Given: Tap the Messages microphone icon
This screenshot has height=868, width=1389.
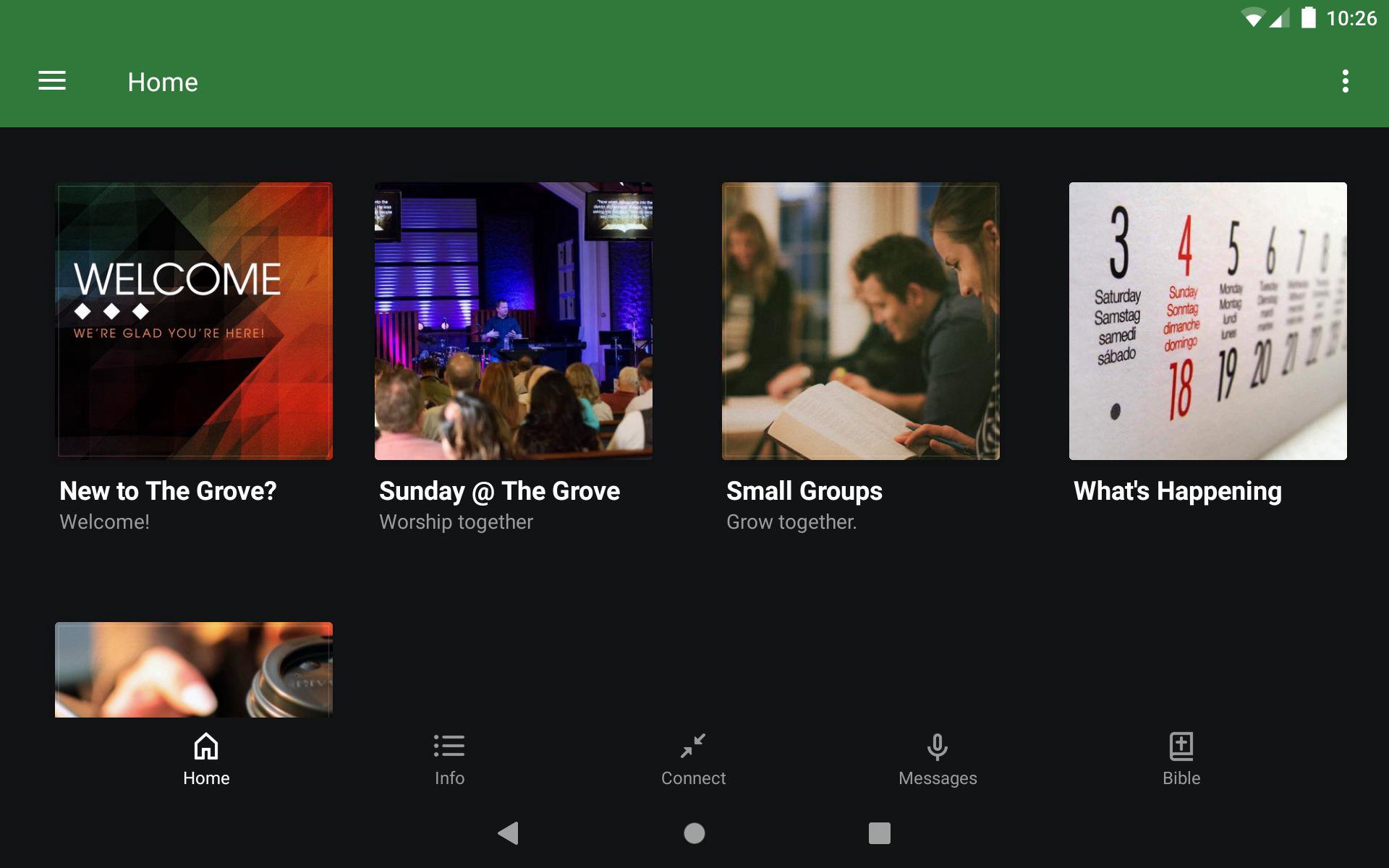Looking at the screenshot, I should 937,746.
